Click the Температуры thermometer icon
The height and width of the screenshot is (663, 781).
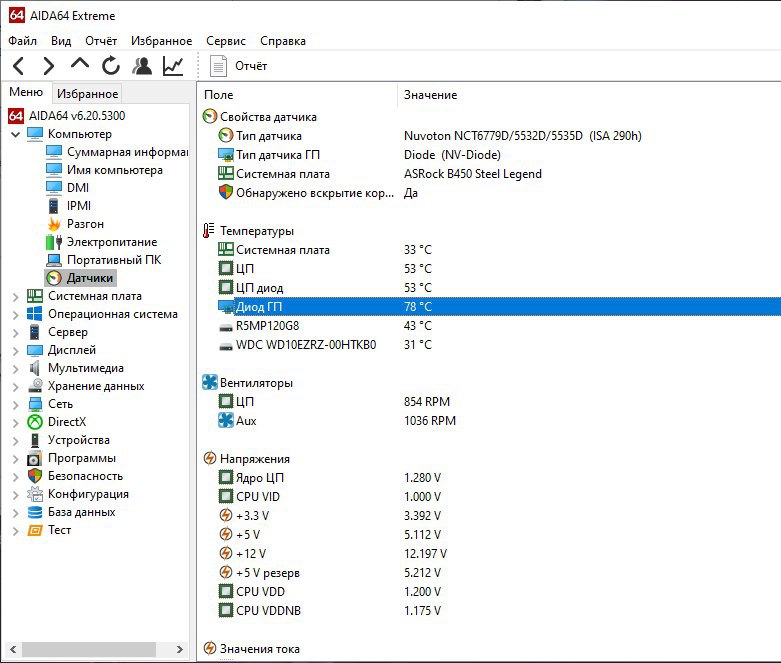209,231
